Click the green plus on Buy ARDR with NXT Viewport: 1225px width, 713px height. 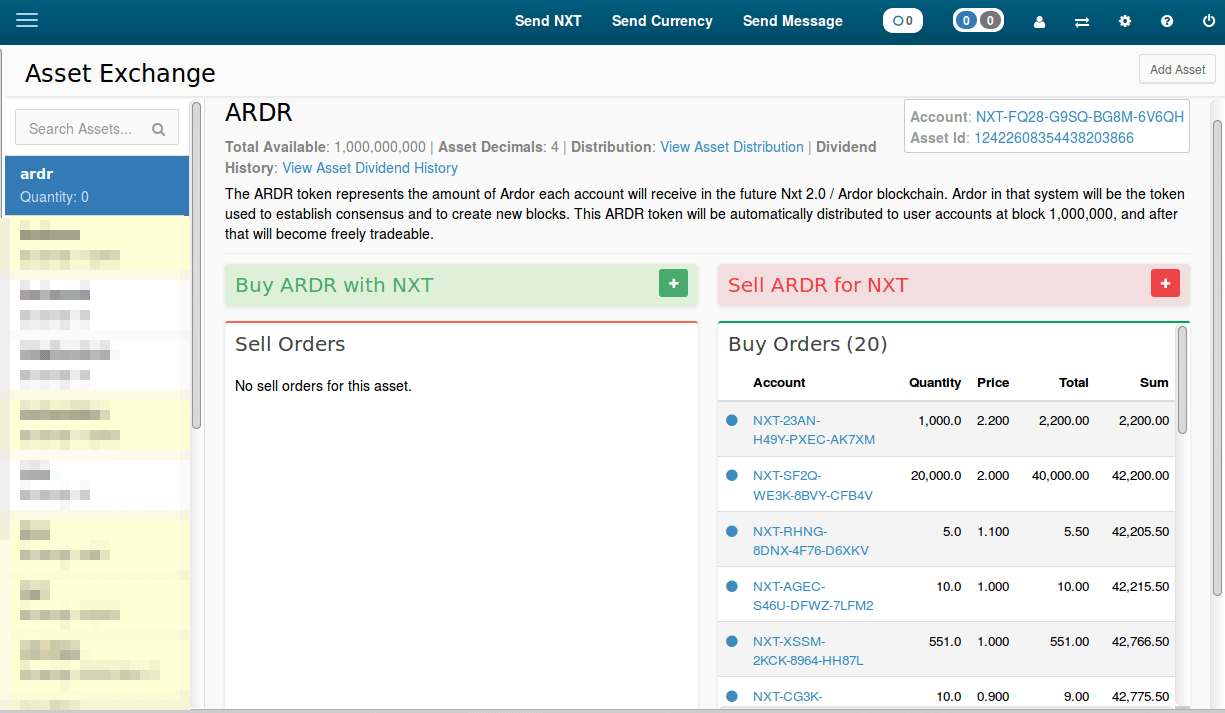[674, 284]
